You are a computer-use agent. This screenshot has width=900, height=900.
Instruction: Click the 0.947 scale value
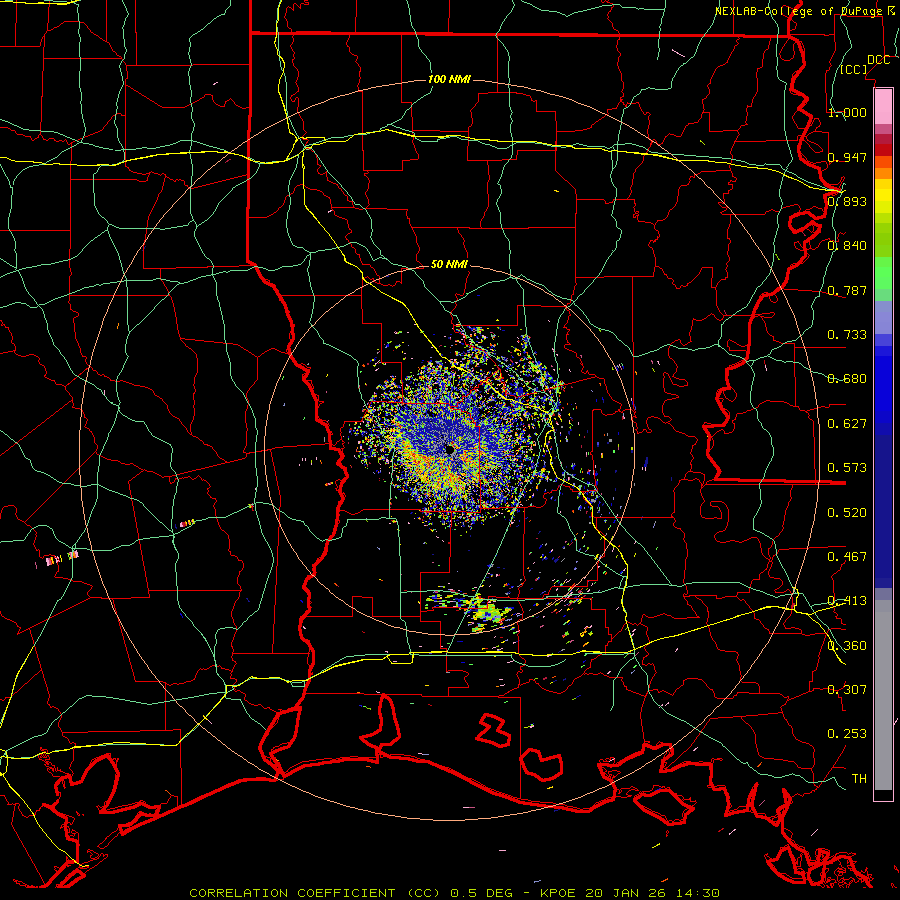847,157
